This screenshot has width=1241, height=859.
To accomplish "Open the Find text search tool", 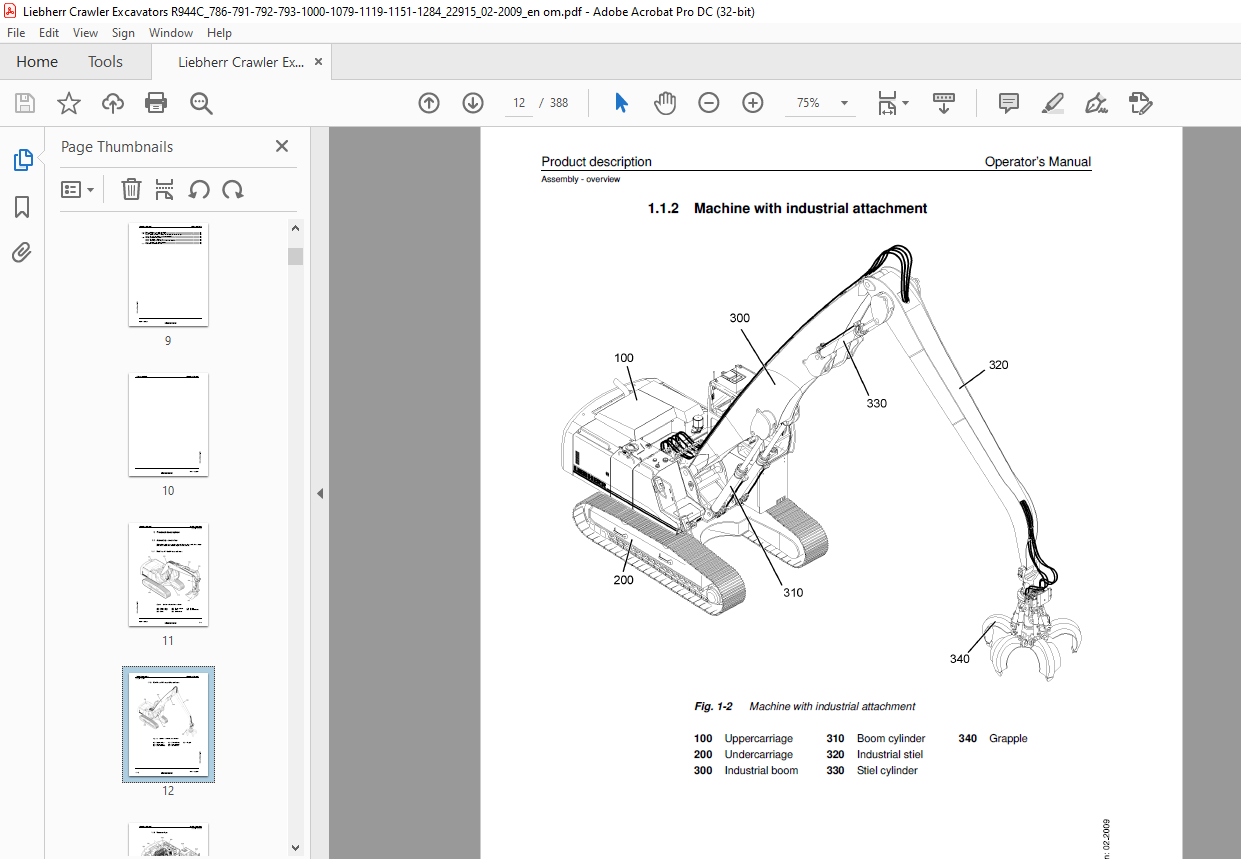I will 201,103.
